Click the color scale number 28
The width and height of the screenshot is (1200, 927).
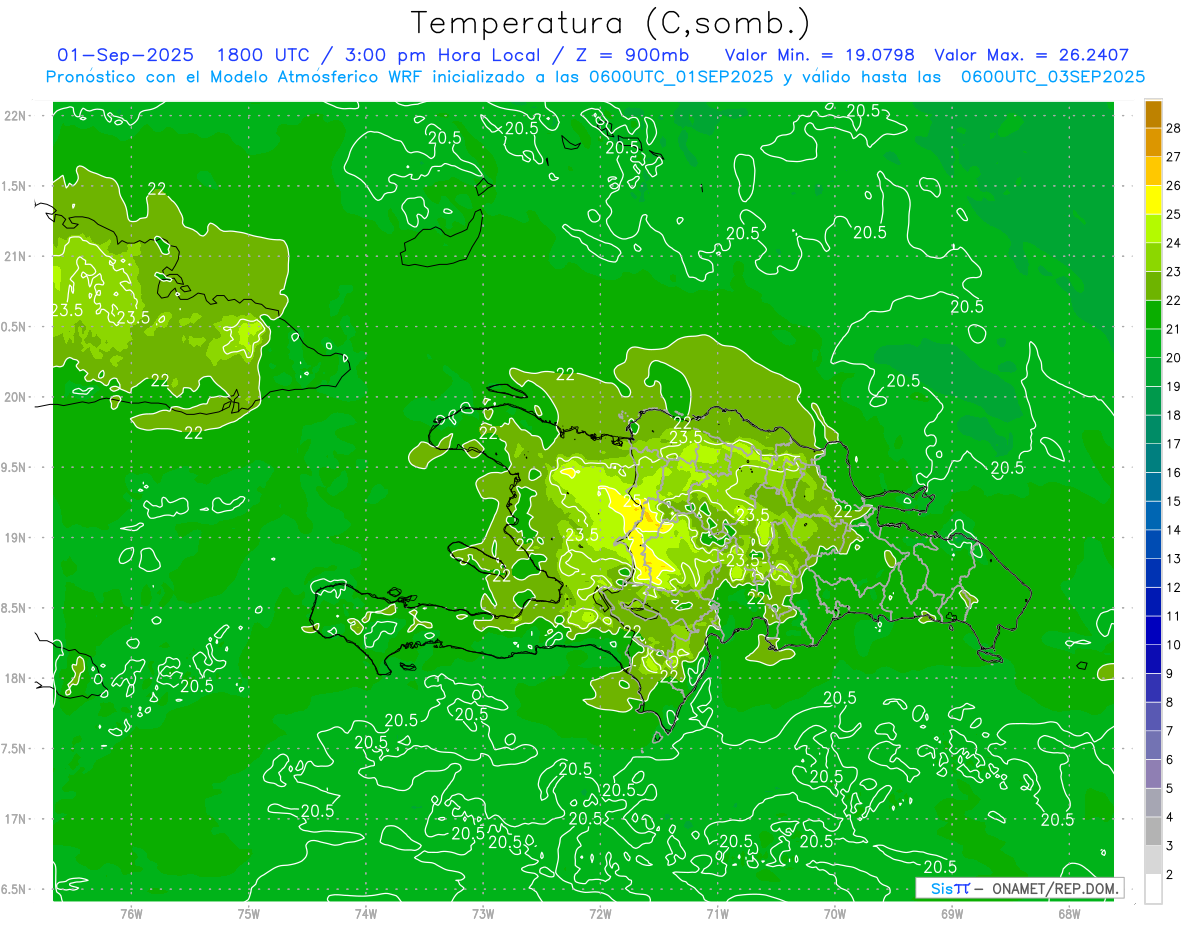click(1174, 128)
